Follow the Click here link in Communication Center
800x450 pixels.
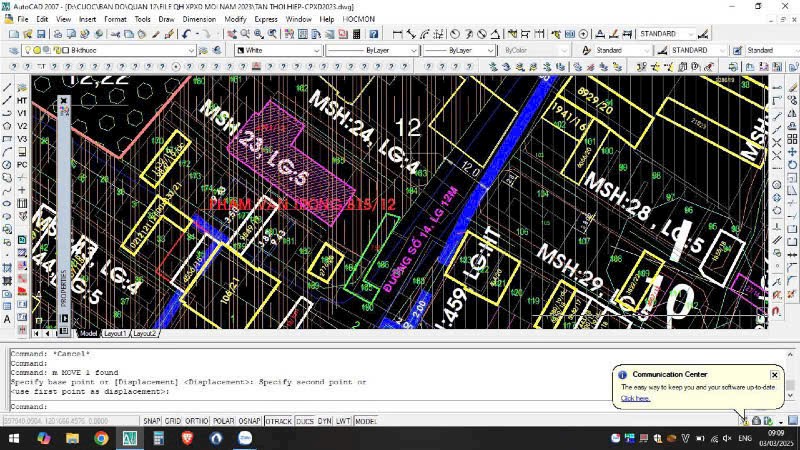(x=635, y=398)
